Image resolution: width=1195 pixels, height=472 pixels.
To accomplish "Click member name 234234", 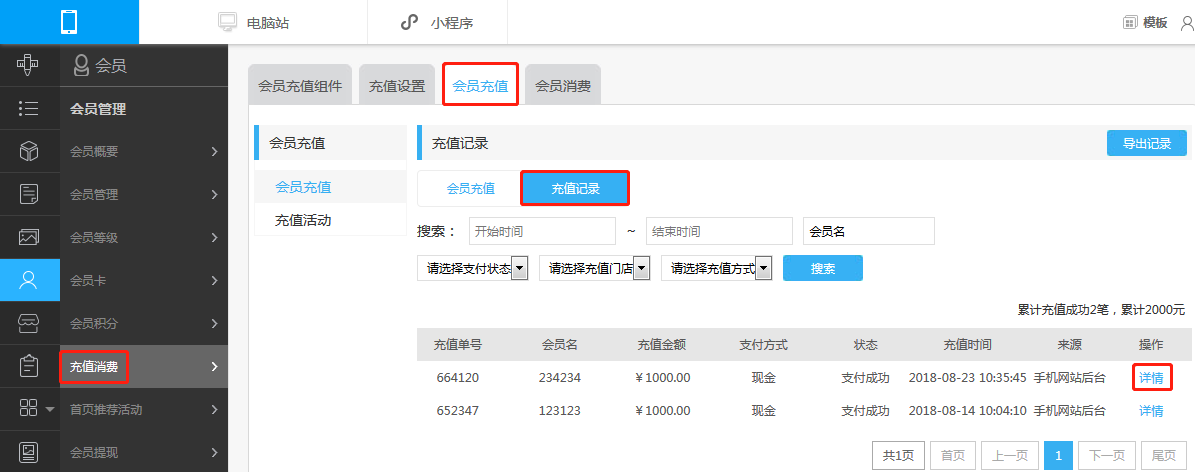I will [x=559, y=377].
